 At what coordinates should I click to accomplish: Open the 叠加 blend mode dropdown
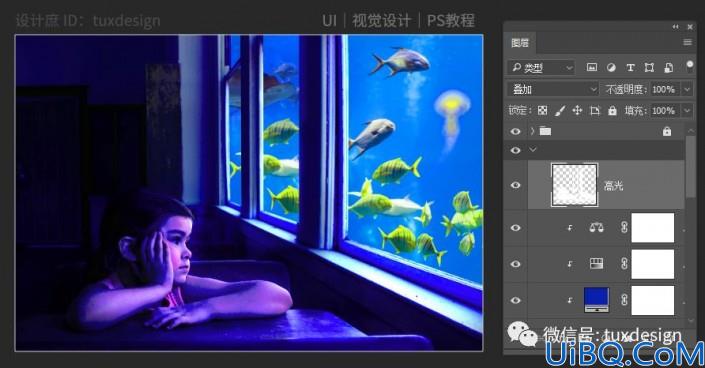[553, 89]
